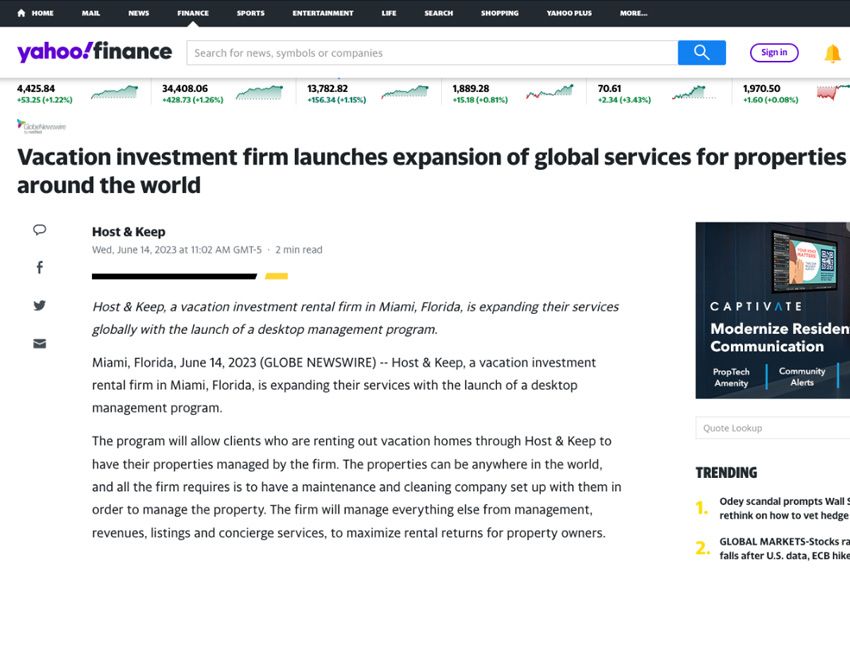Open the Captivate advertisement banner
Image resolution: width=850 pixels, height=660 pixels.
tap(772, 310)
